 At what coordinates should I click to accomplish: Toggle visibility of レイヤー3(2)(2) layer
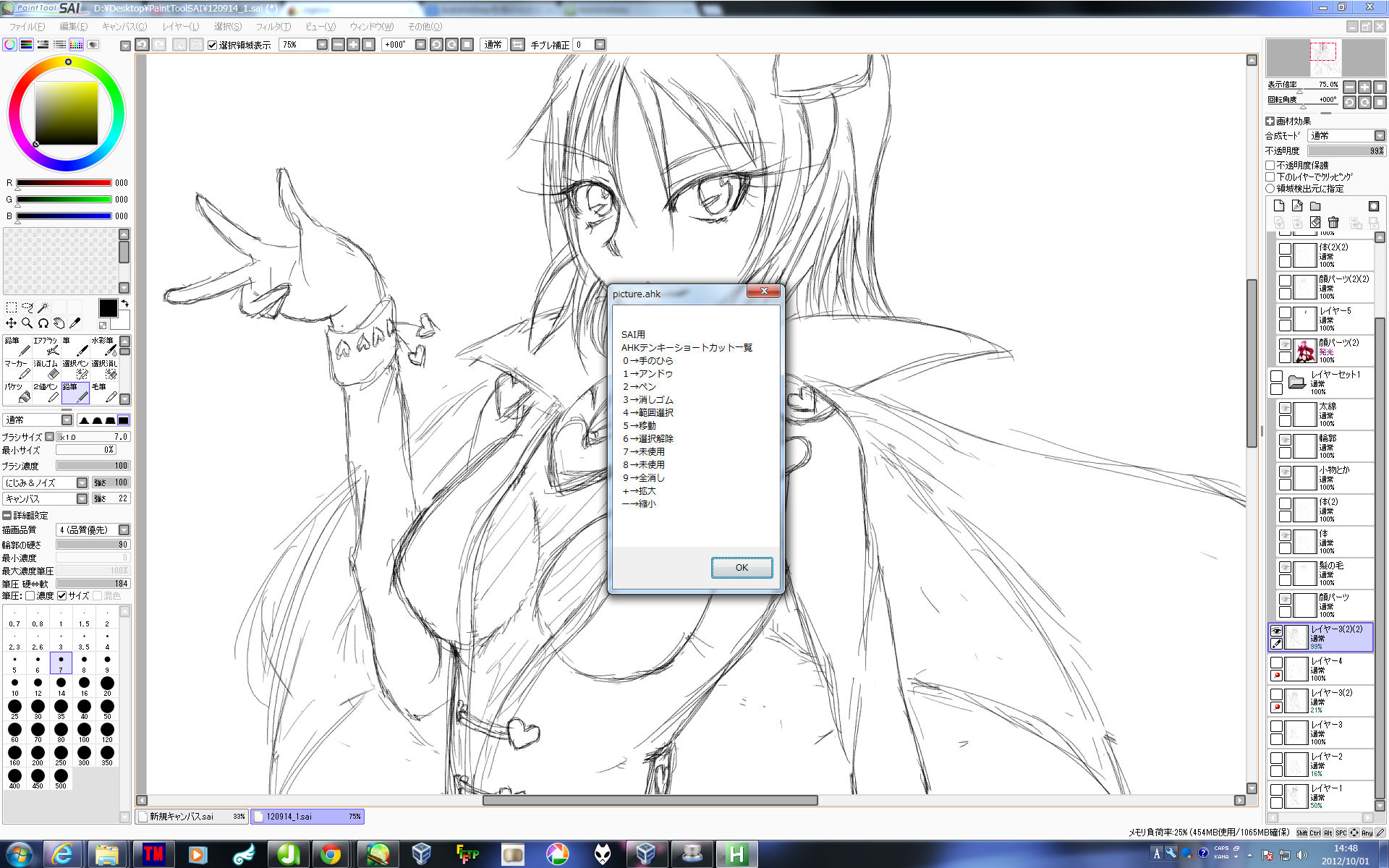[x=1277, y=631]
